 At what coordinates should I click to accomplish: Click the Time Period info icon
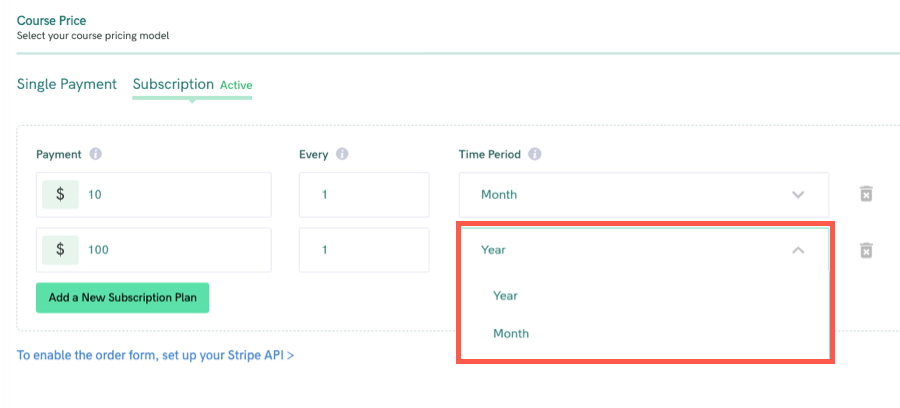tap(534, 154)
